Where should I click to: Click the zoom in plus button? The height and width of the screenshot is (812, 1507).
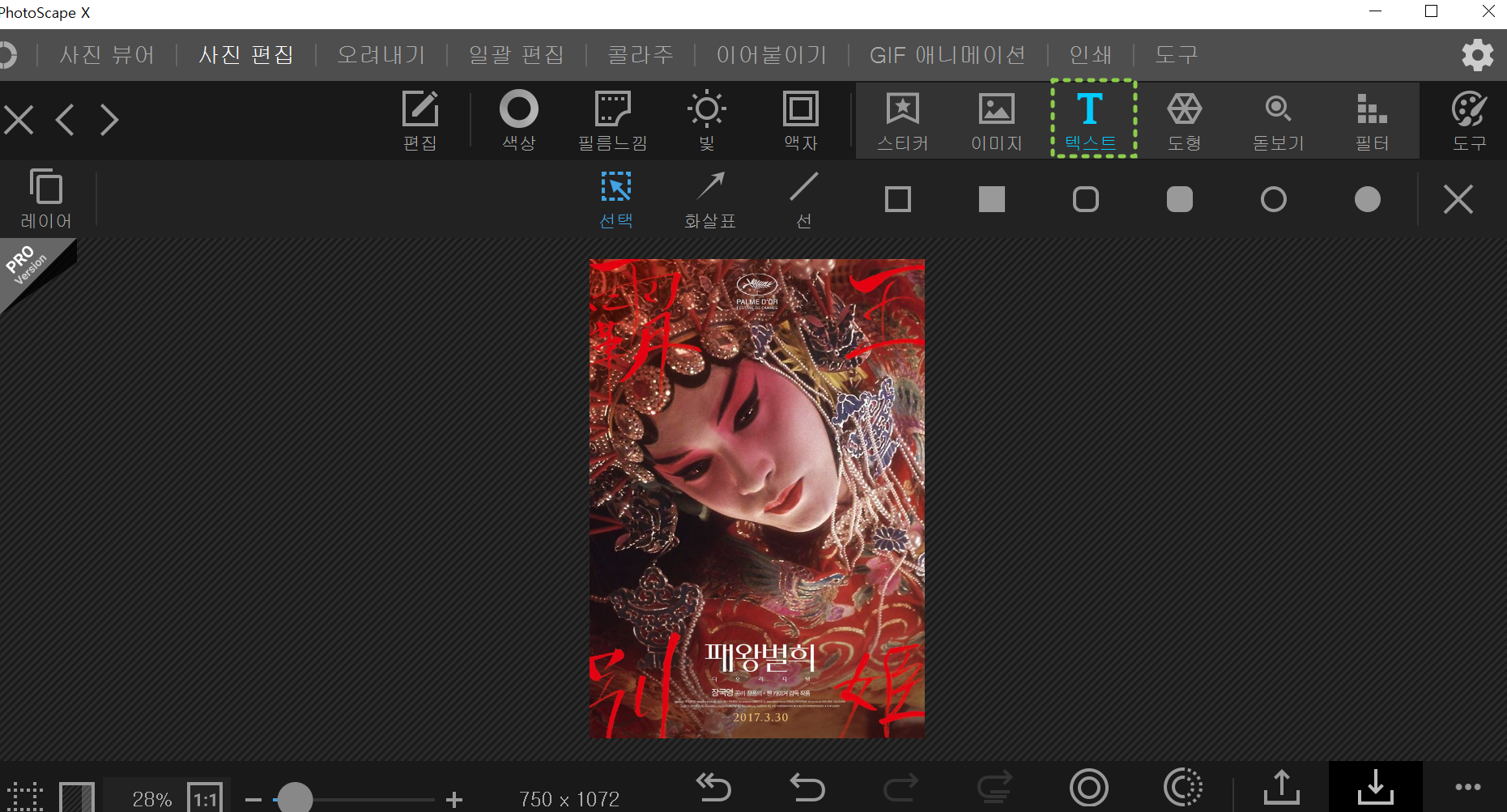(454, 800)
